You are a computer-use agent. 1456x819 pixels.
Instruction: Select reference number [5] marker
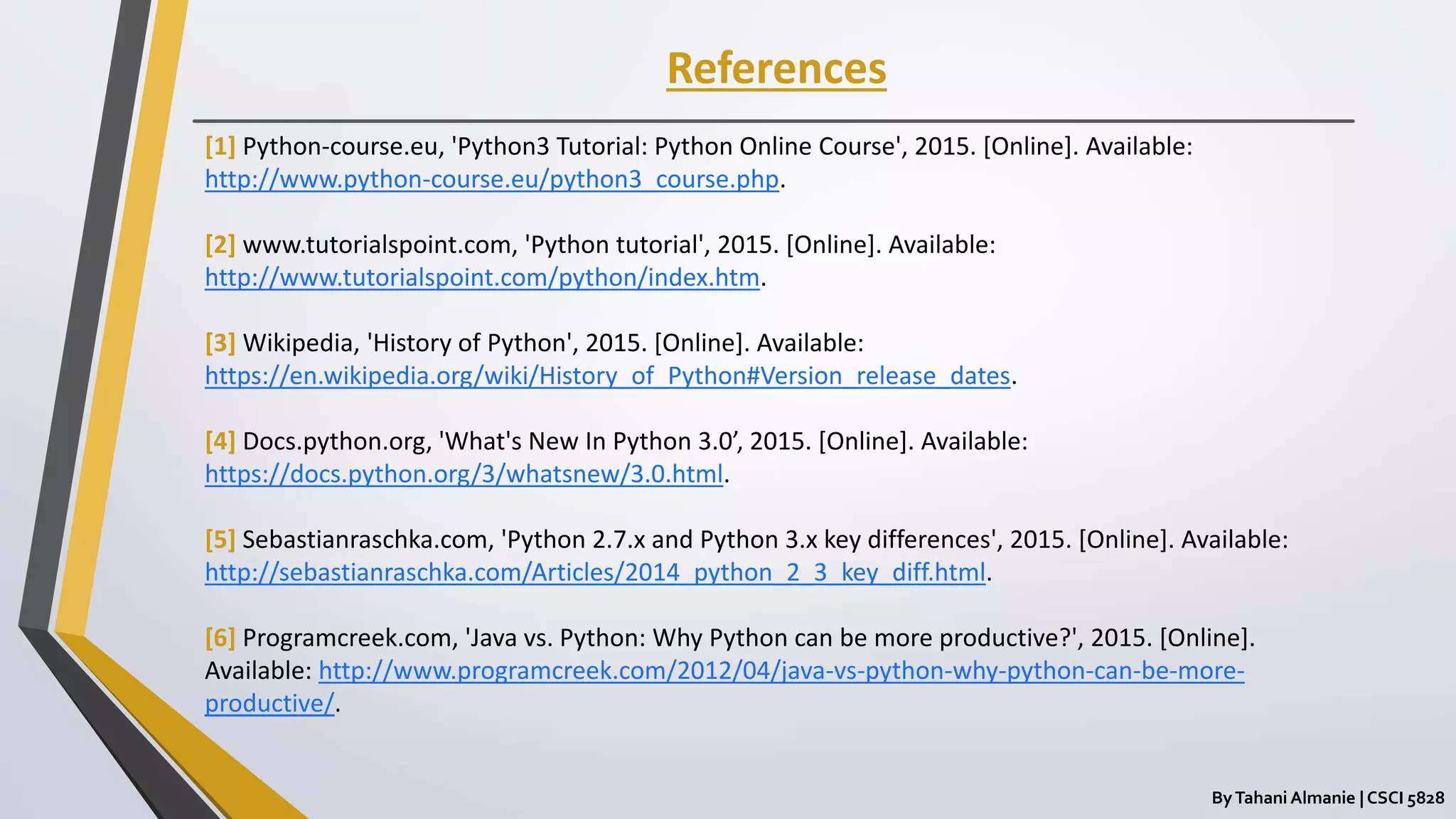click(220, 540)
